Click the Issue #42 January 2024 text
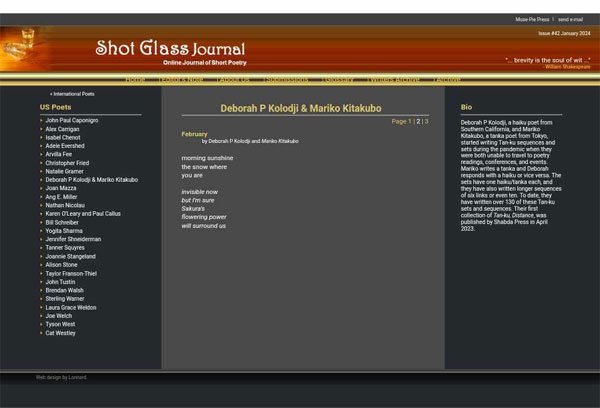Viewport: 600px width, 408px height. coord(564,33)
